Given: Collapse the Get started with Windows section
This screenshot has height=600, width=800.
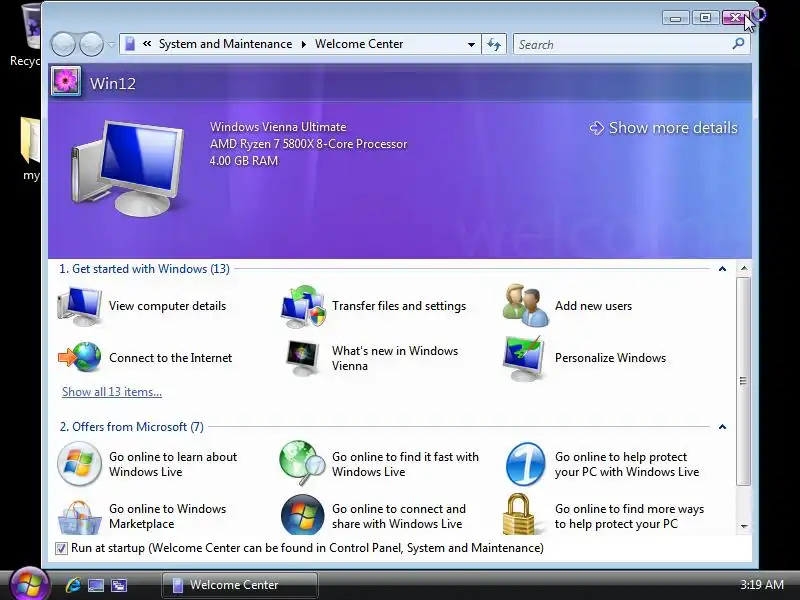Looking at the screenshot, I should click(722, 269).
